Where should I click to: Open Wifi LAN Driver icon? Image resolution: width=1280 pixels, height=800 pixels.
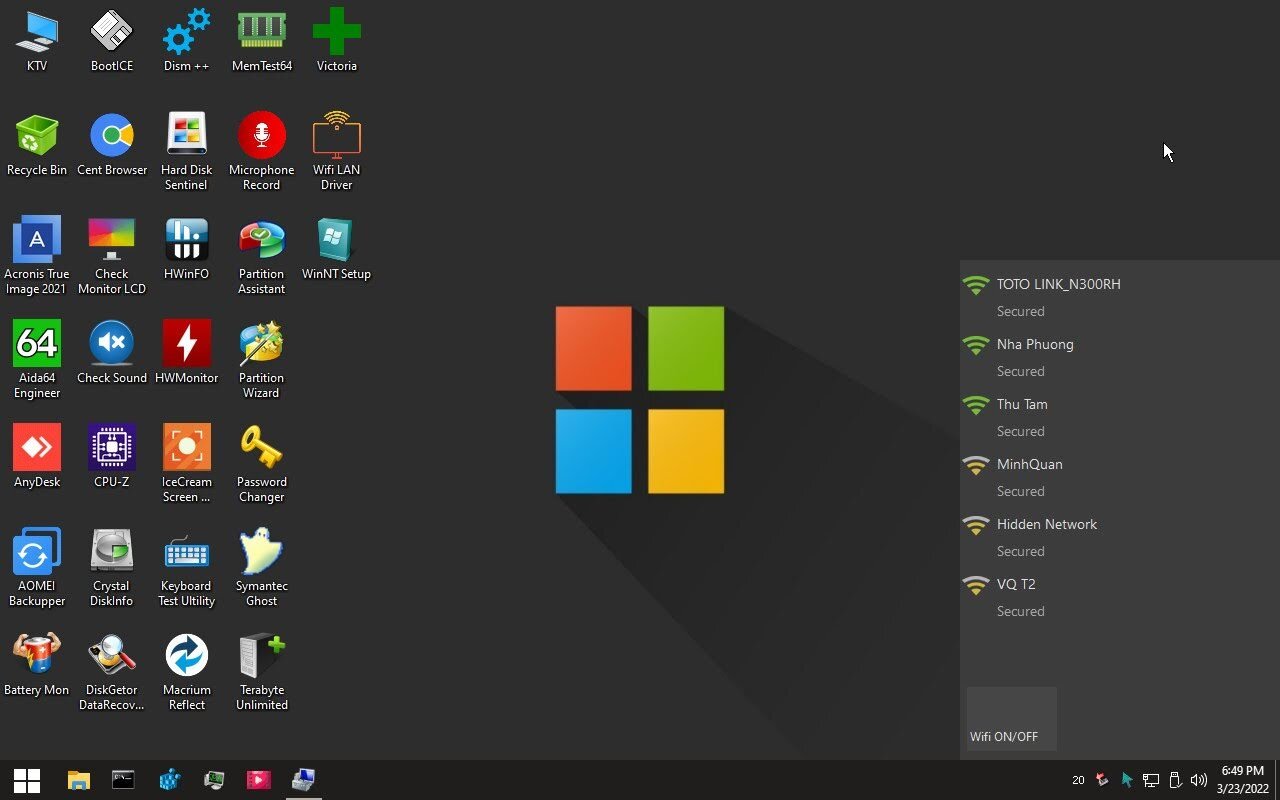337,151
